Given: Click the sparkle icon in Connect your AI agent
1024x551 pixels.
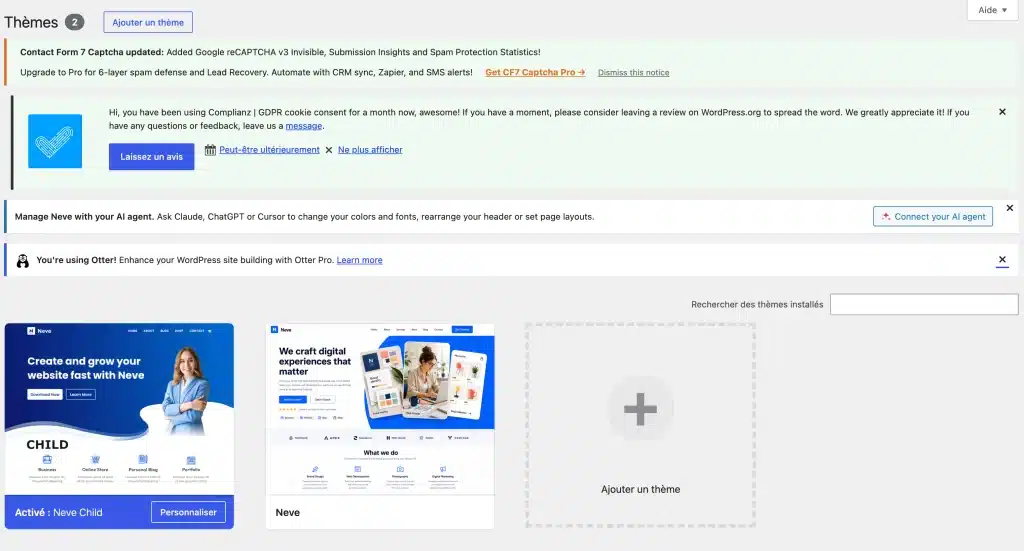Looking at the screenshot, I should click(x=886, y=216).
